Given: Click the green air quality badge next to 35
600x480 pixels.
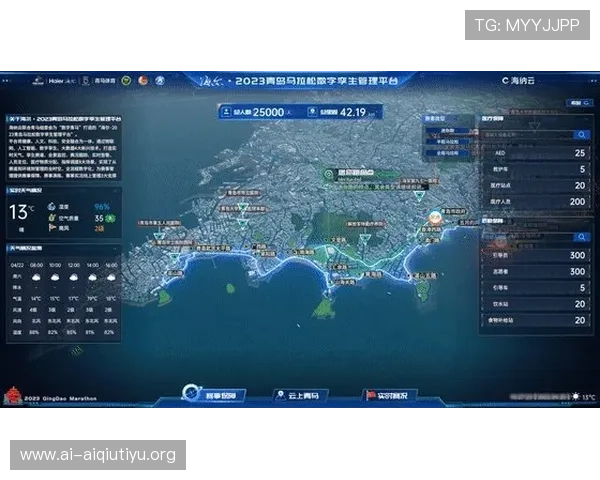Looking at the screenshot, I should pyautogui.click(x=111, y=218).
